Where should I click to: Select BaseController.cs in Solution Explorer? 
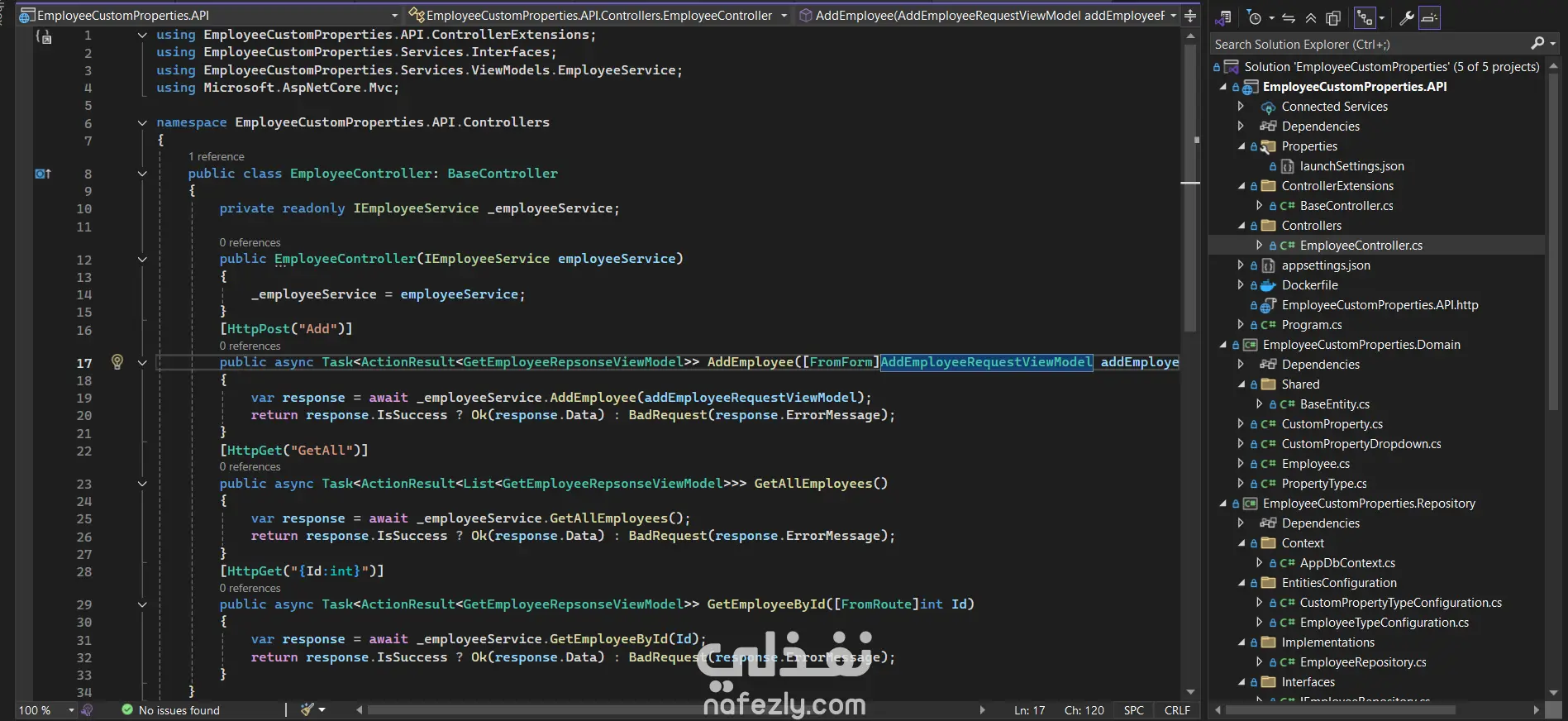(x=1346, y=206)
